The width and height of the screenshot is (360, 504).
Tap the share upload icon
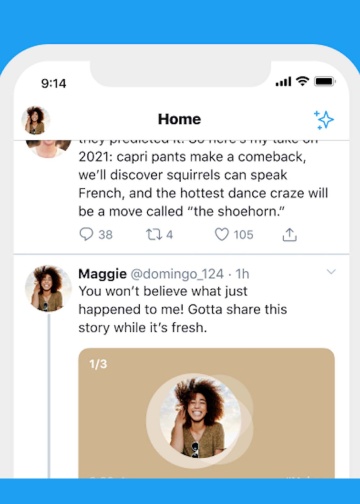pyautogui.click(x=290, y=235)
